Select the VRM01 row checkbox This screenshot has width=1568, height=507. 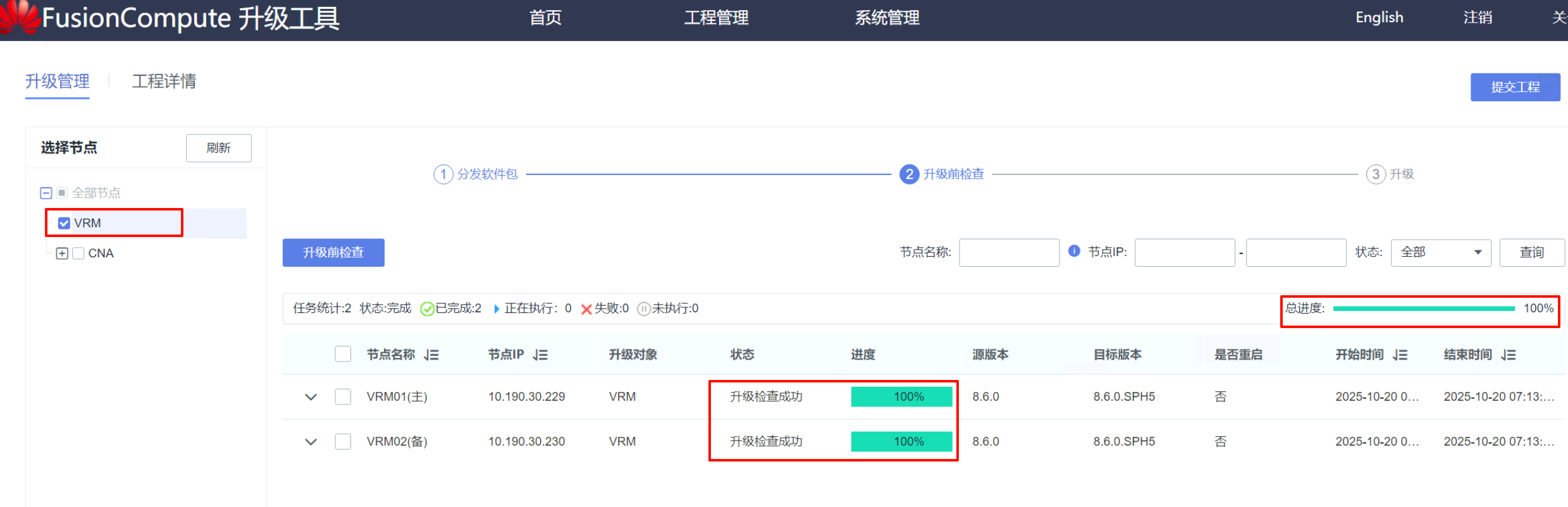(343, 396)
